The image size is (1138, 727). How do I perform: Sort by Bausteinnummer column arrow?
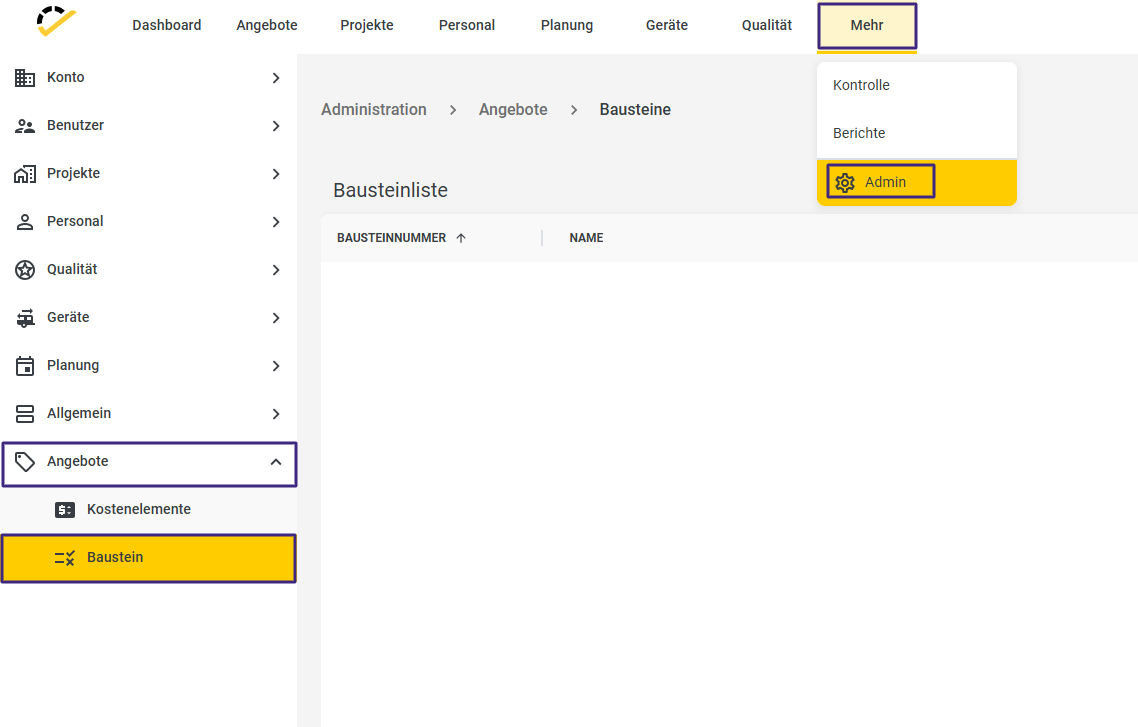click(461, 238)
